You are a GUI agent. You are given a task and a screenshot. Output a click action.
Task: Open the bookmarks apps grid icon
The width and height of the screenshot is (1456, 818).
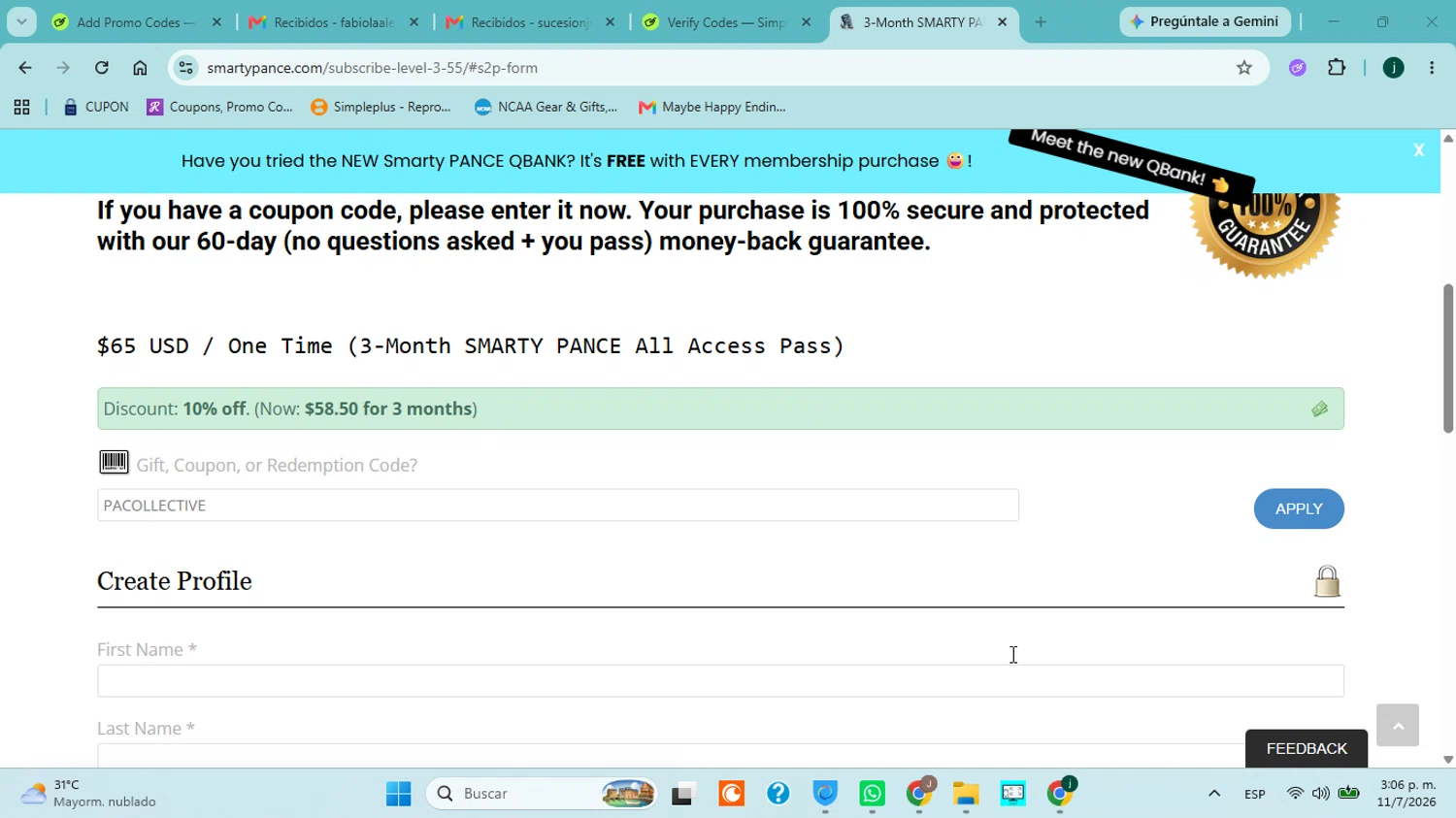tap(21, 107)
